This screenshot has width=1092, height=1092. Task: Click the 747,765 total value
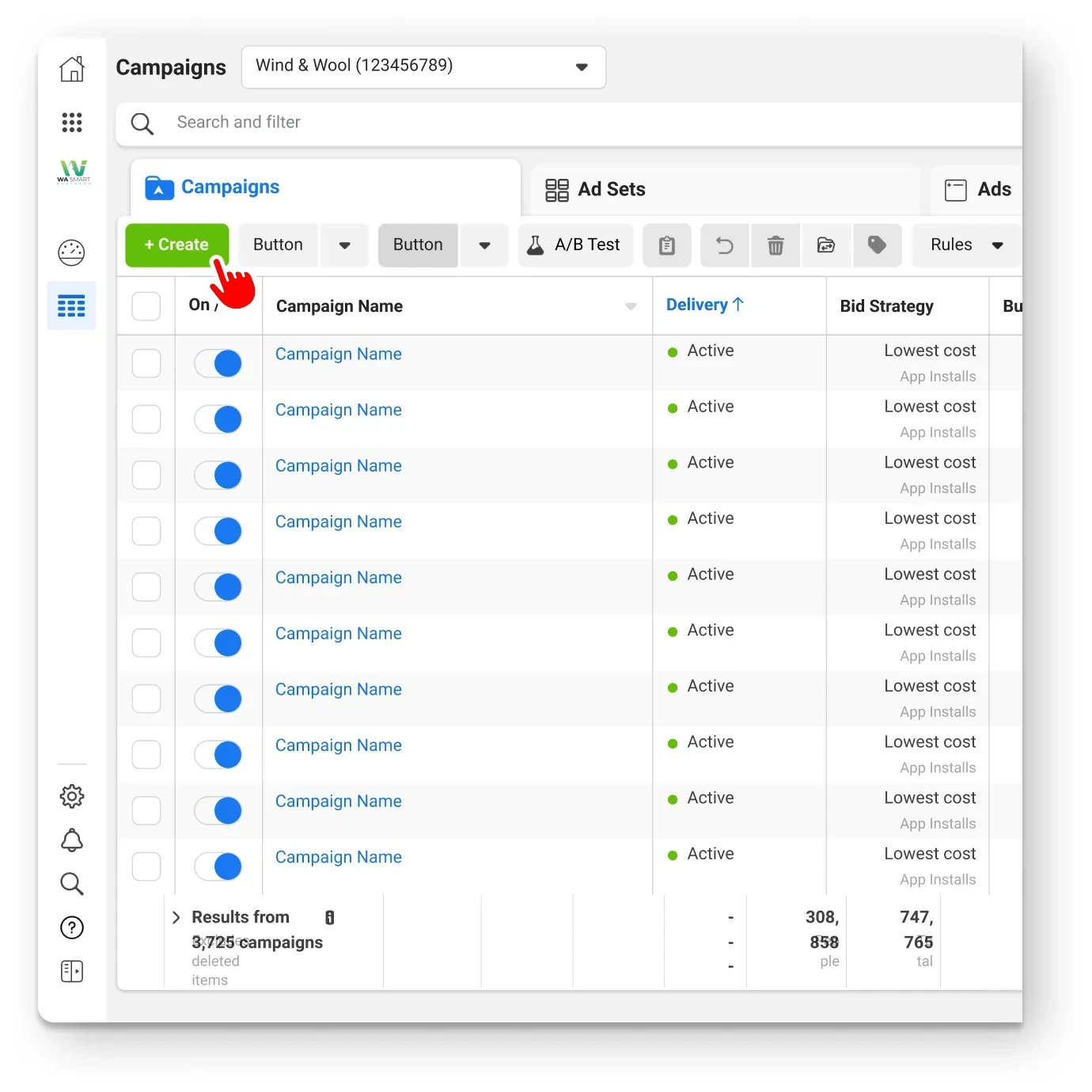[x=916, y=930]
